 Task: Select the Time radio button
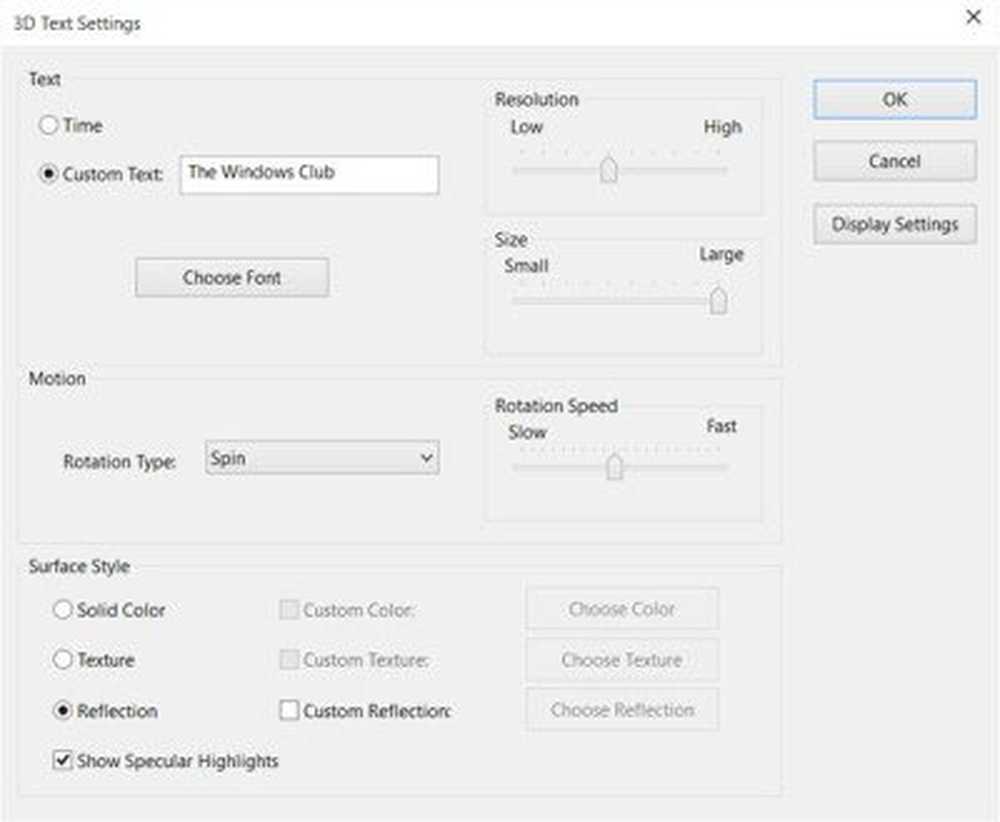[x=49, y=126]
